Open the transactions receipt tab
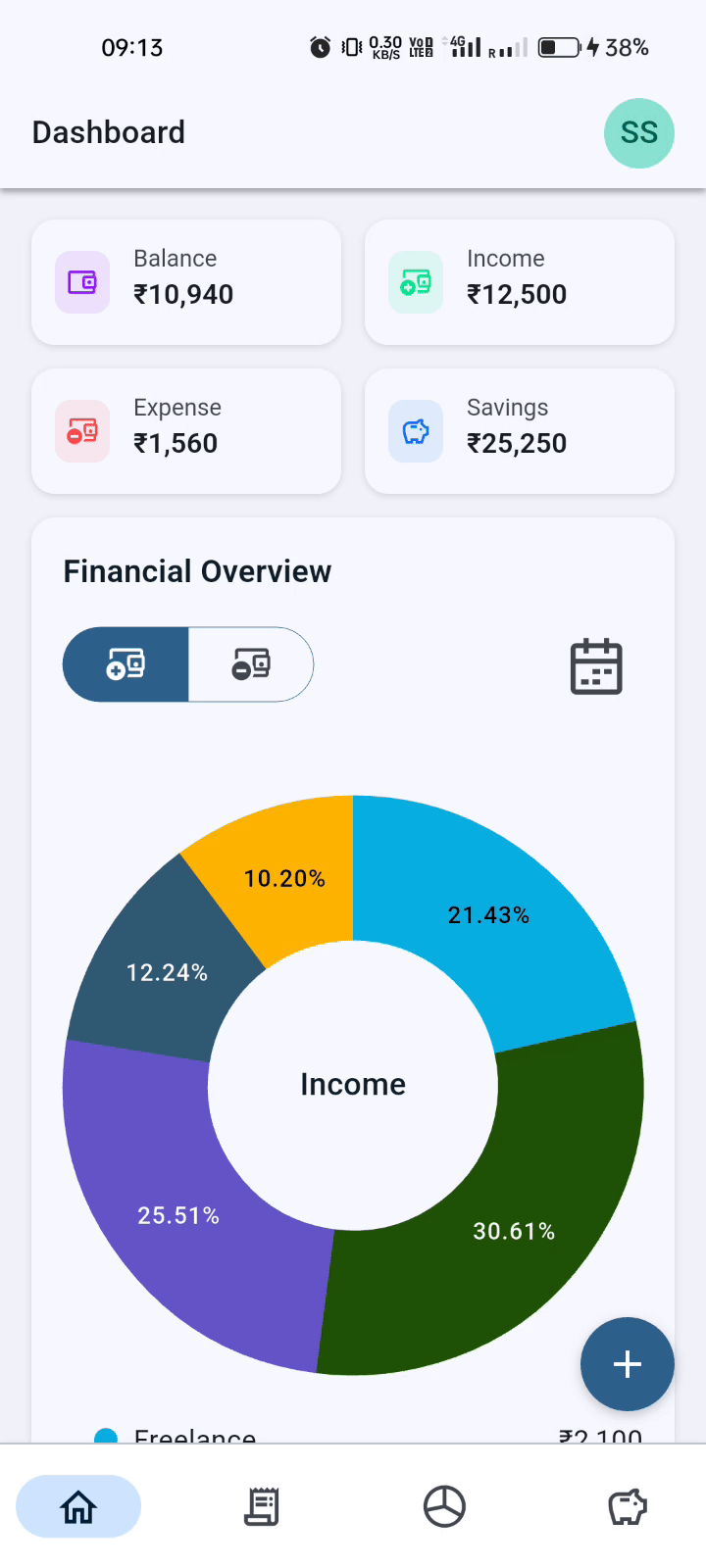Screen dimensions: 706x1568 pyautogui.click(x=261, y=1506)
